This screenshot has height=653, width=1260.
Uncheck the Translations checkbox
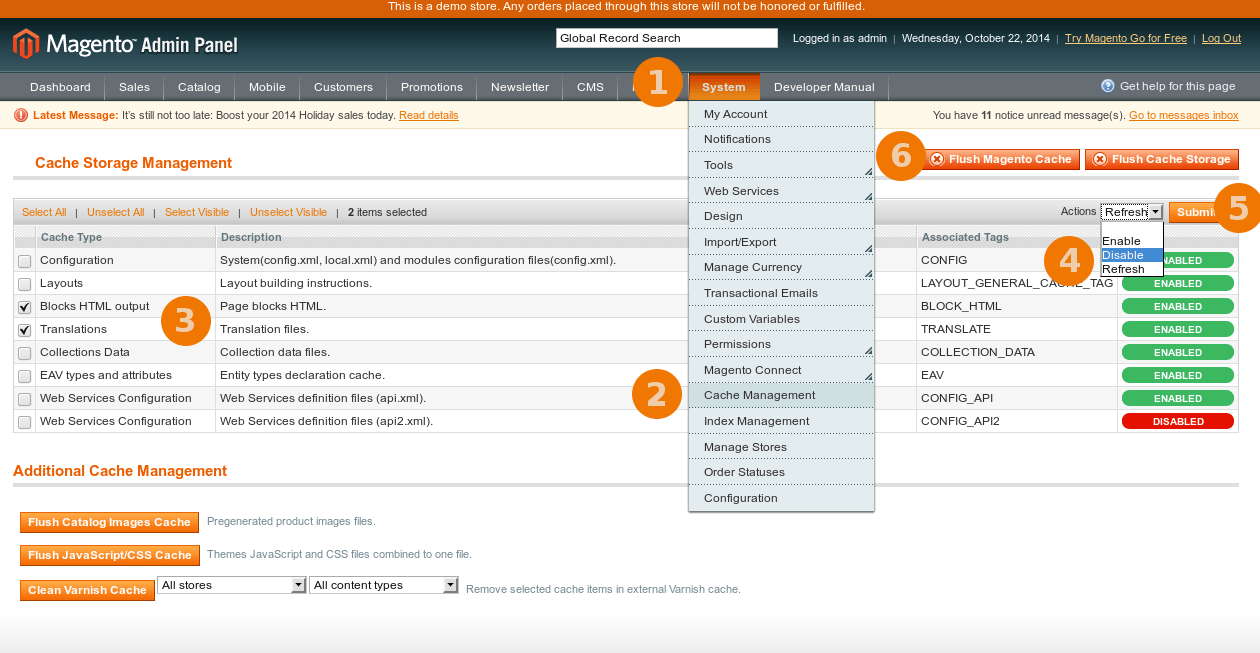coord(24,330)
